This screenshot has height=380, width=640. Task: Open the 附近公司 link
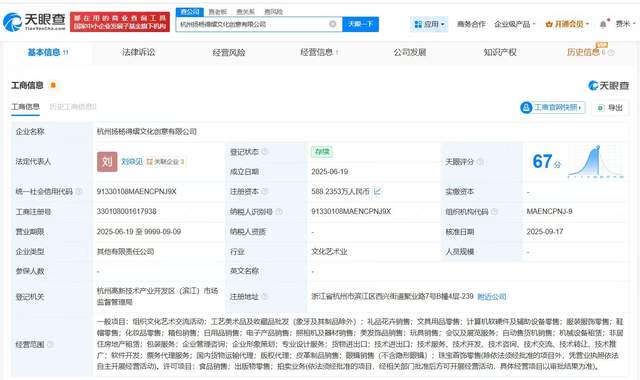point(491,297)
